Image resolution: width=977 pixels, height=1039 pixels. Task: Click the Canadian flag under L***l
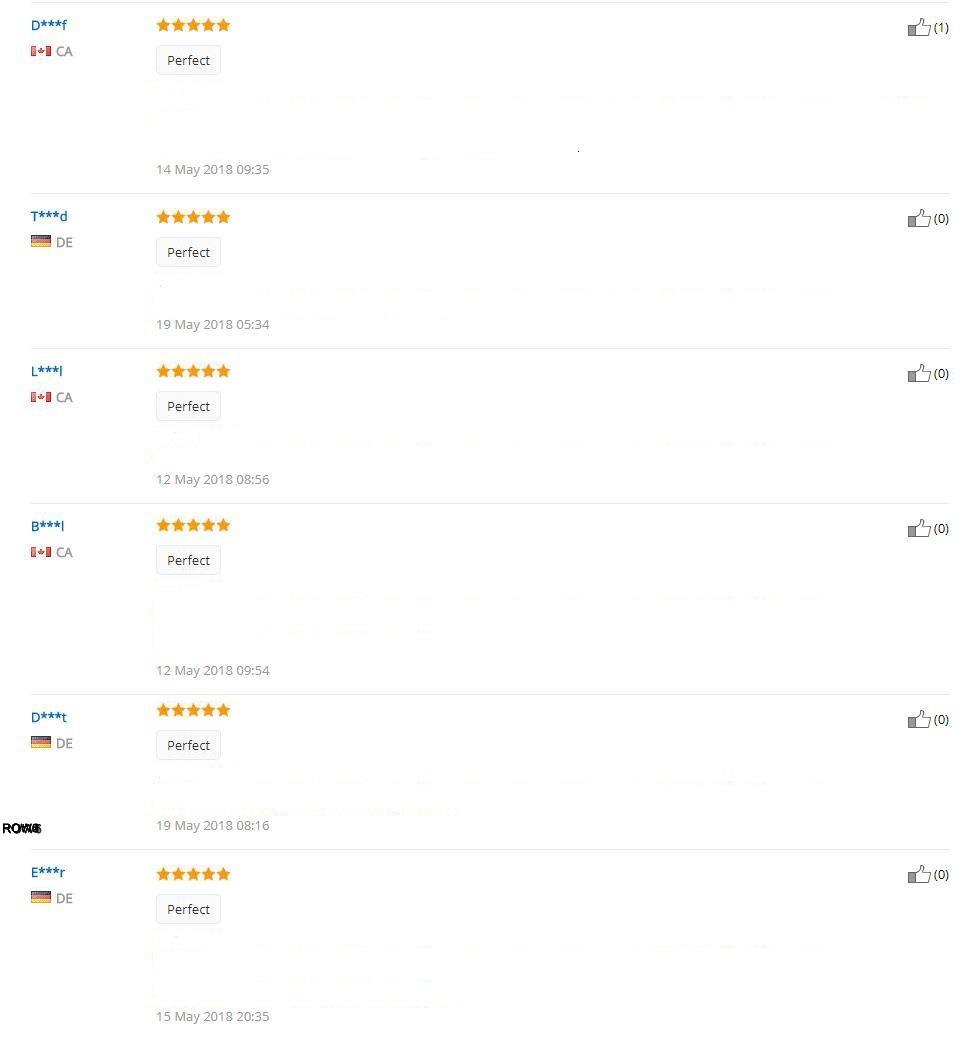click(x=40, y=397)
